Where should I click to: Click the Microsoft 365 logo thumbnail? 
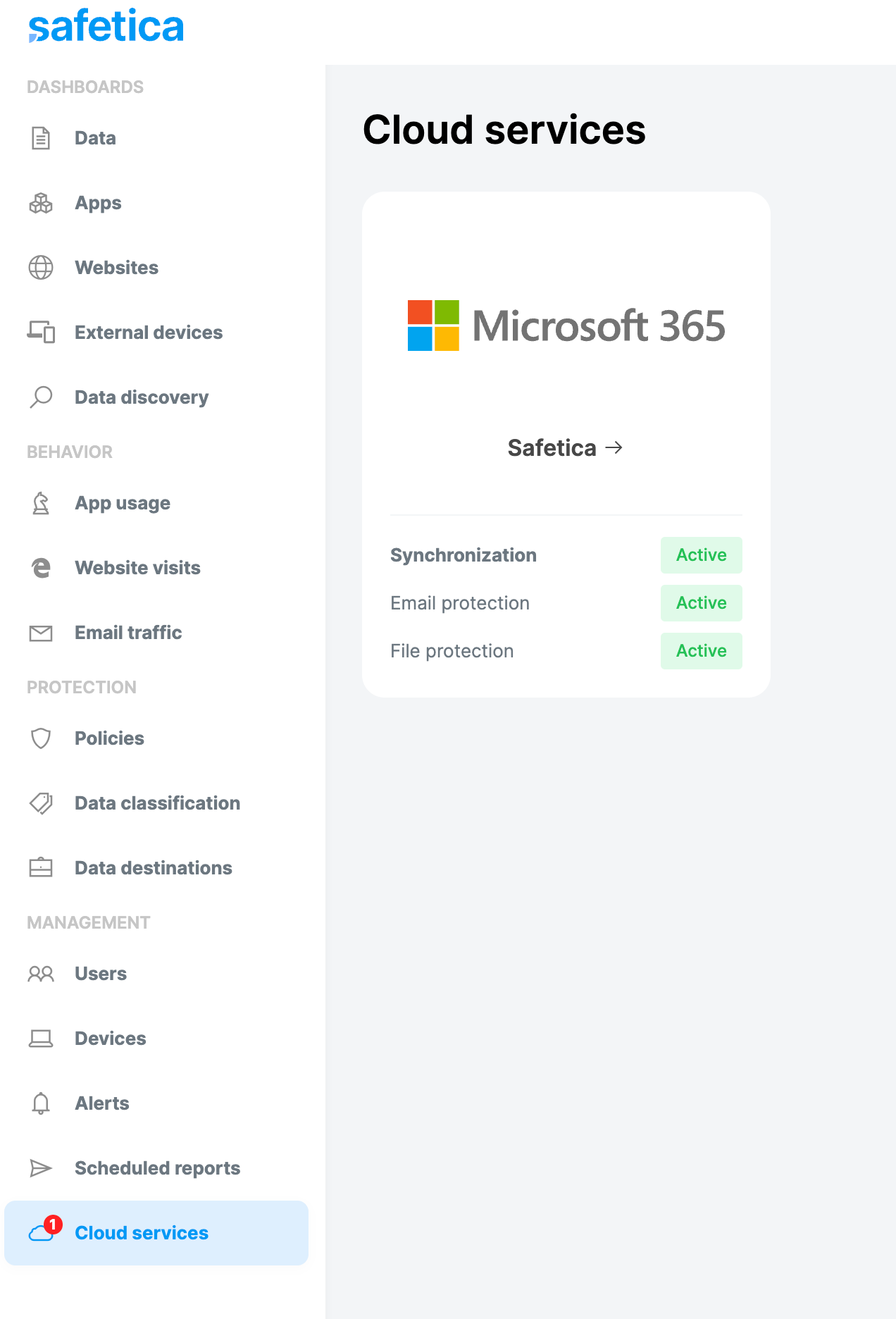tap(566, 326)
